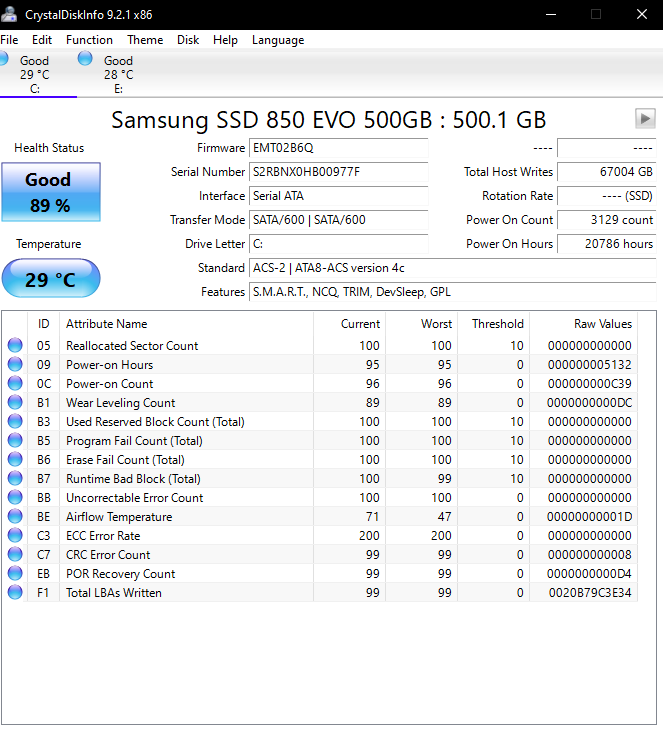This screenshot has height=731, width=663.
Task: Click the Features field S.M.A.R.T., NCQ
Action: 453,292
